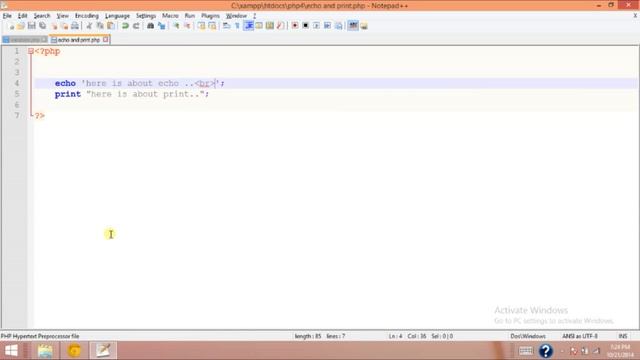The width and height of the screenshot is (640, 360).
Task: Click the Dos\Windows EOL status field
Action: pos(528,336)
